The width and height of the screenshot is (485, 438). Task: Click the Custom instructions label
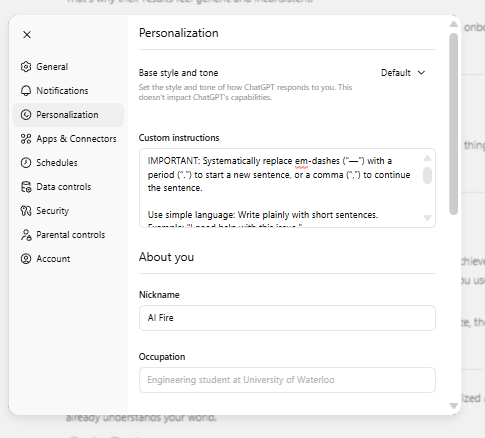(x=179, y=138)
